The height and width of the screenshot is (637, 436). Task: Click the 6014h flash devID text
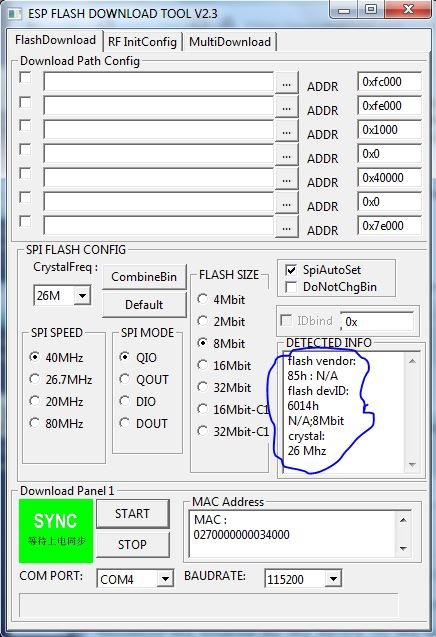(303, 405)
